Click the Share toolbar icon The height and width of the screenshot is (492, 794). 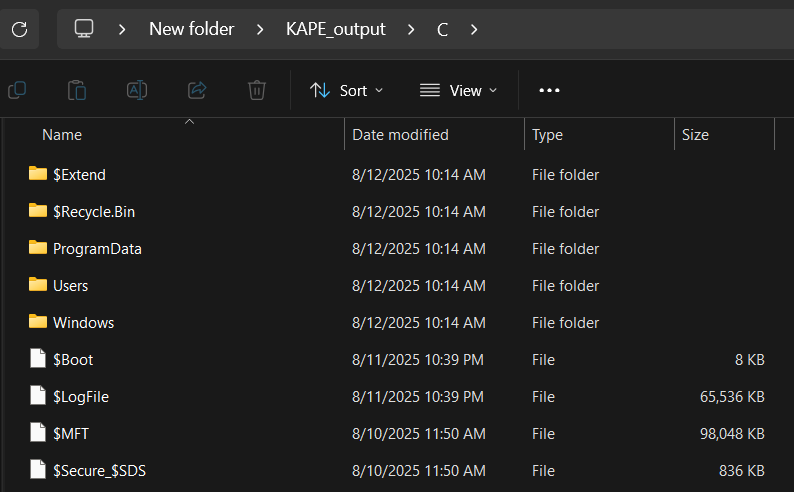(197, 90)
